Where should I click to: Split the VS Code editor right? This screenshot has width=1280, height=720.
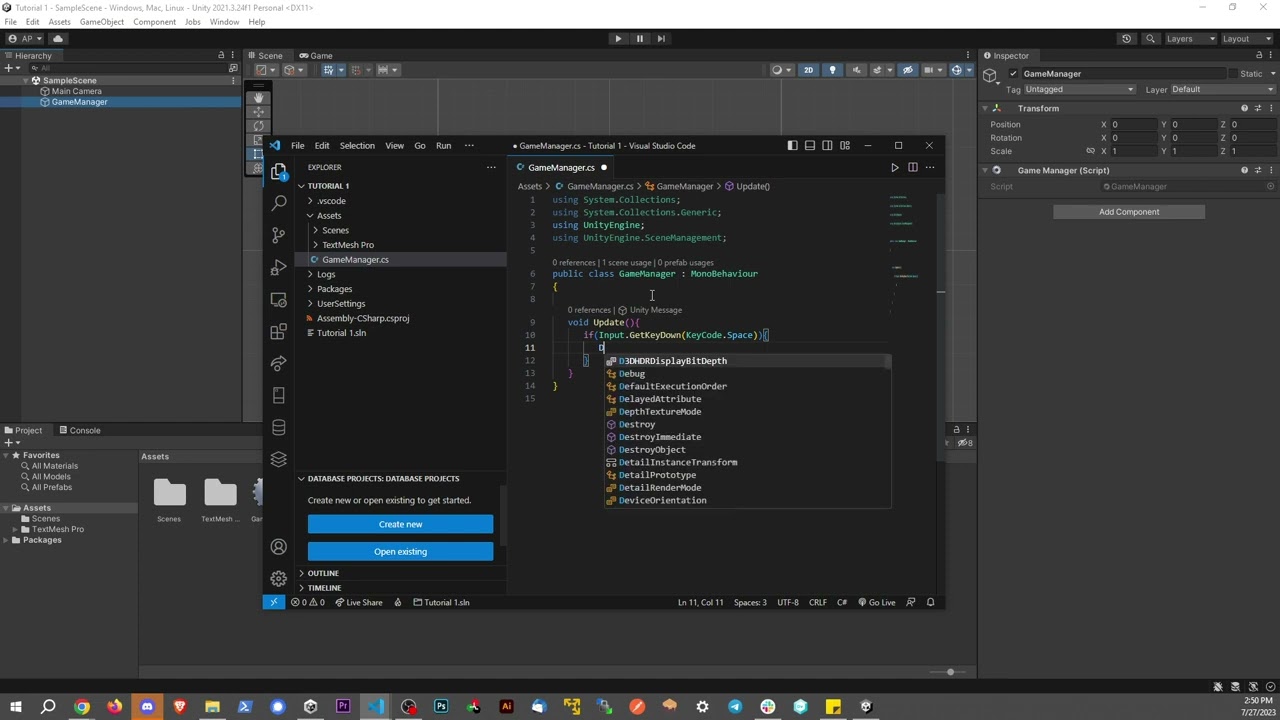[912, 167]
